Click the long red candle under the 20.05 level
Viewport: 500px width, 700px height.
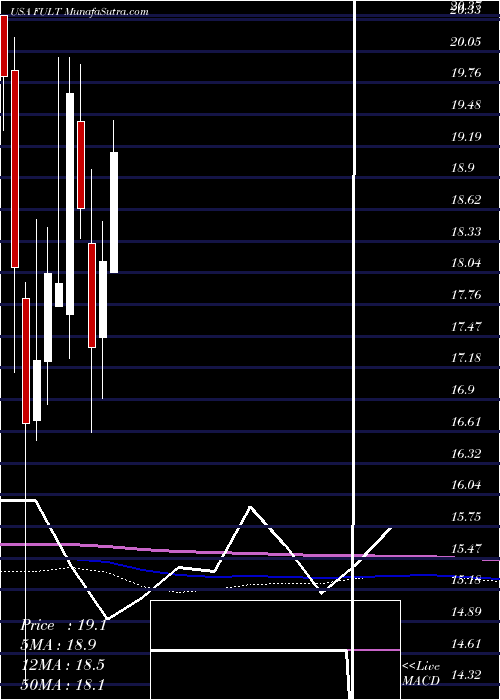[15, 169]
